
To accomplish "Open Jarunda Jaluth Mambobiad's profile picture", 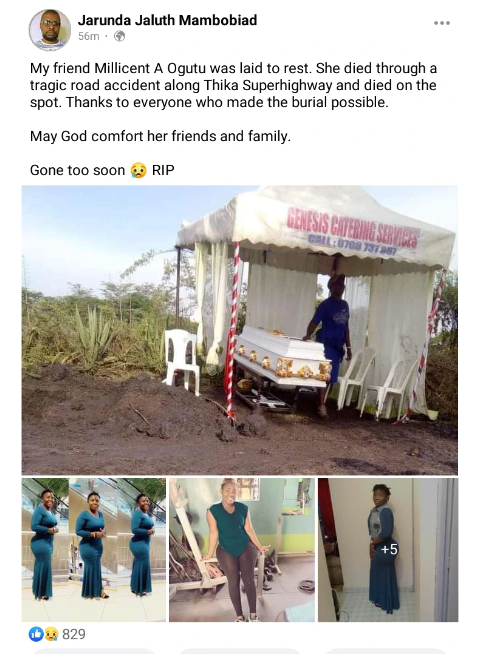I will point(49,29).
